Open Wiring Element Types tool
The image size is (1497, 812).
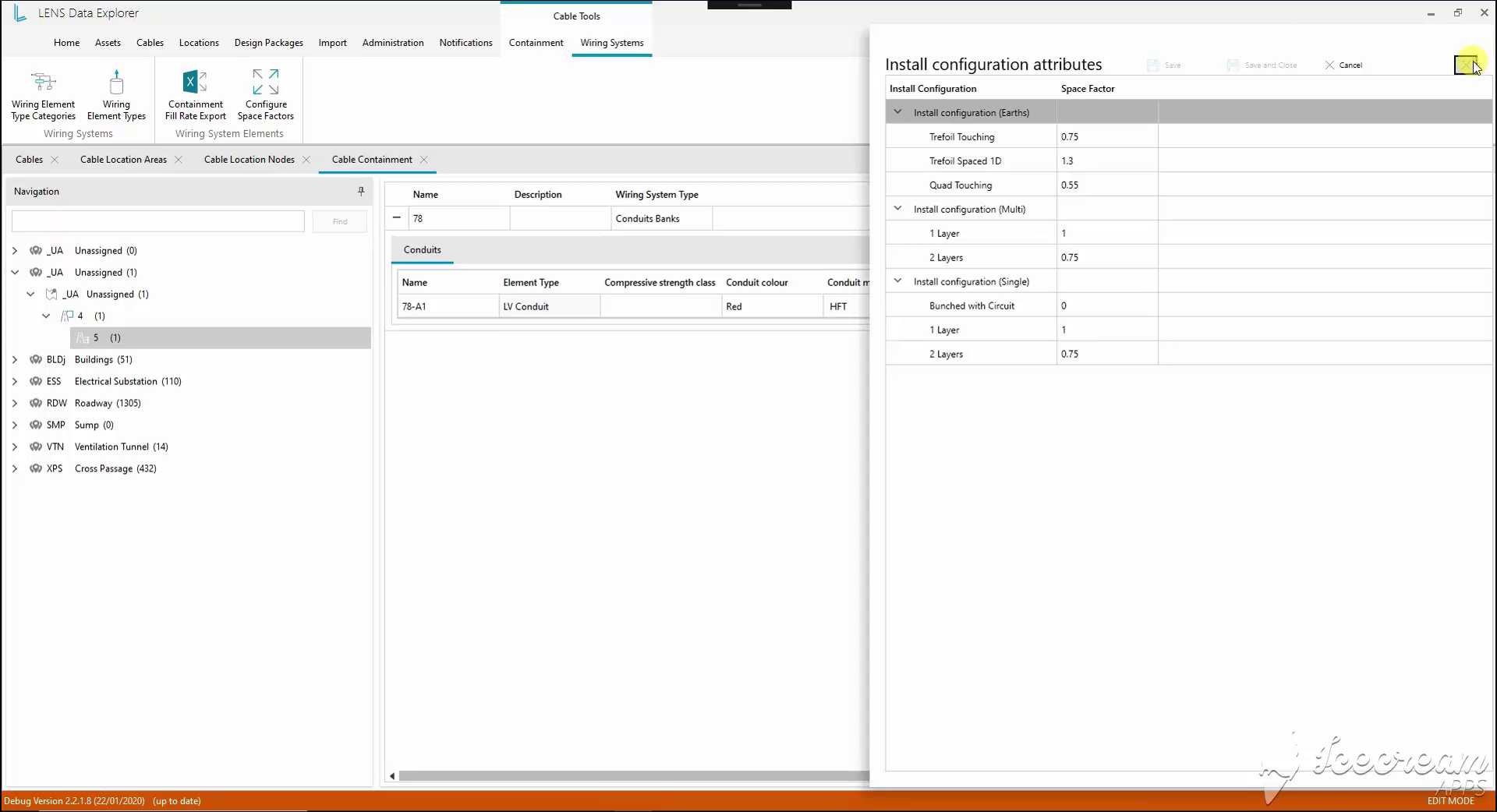coord(116,95)
